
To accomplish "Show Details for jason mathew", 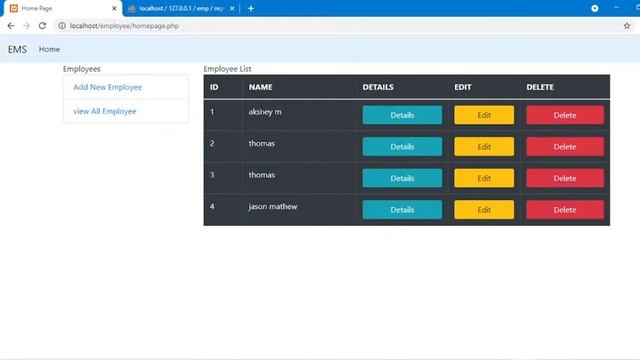I will [402, 210].
